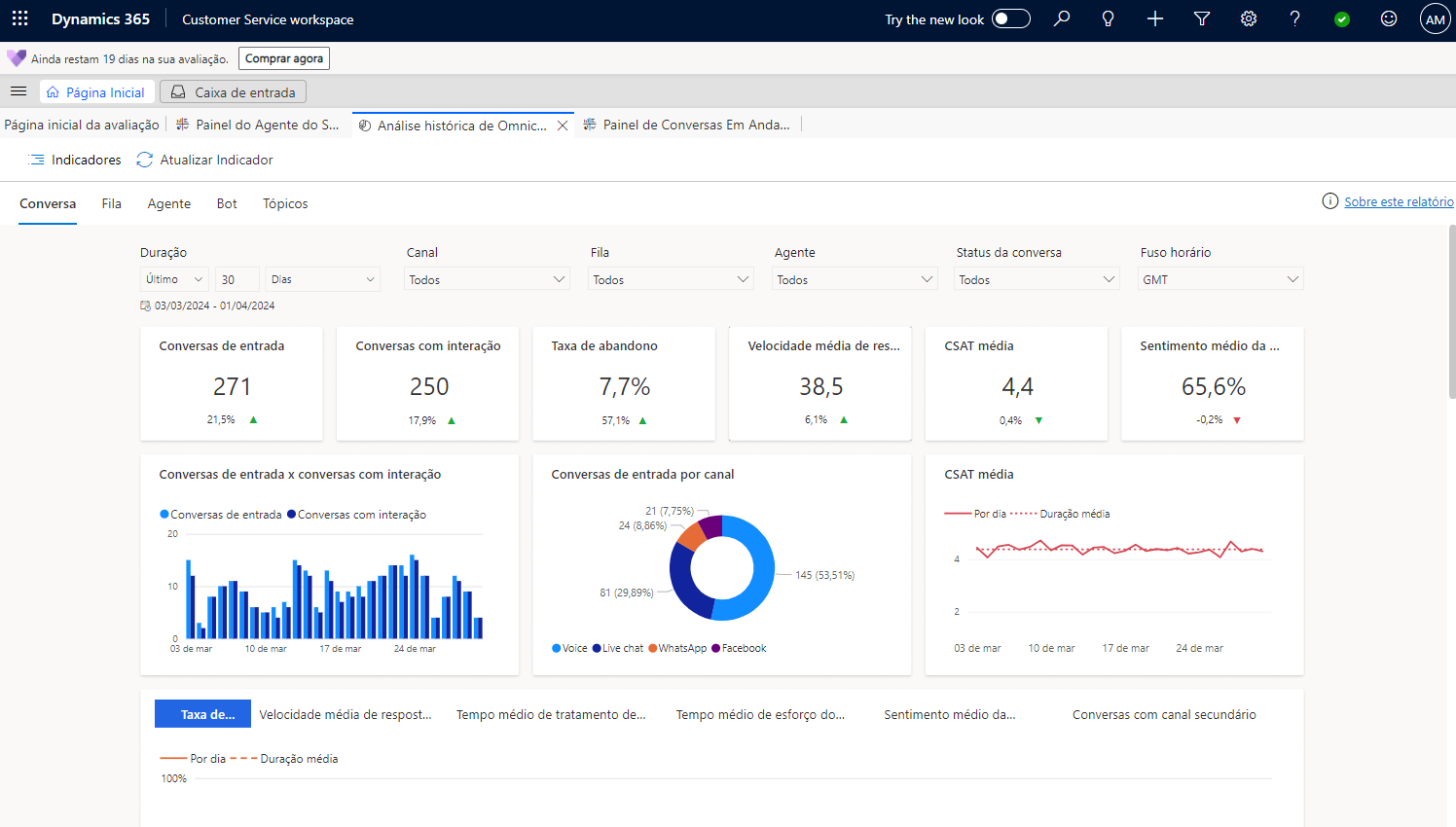The image size is (1456, 827).
Task: Click the CSAT média KPI card 4,4
Action: (x=1016, y=383)
